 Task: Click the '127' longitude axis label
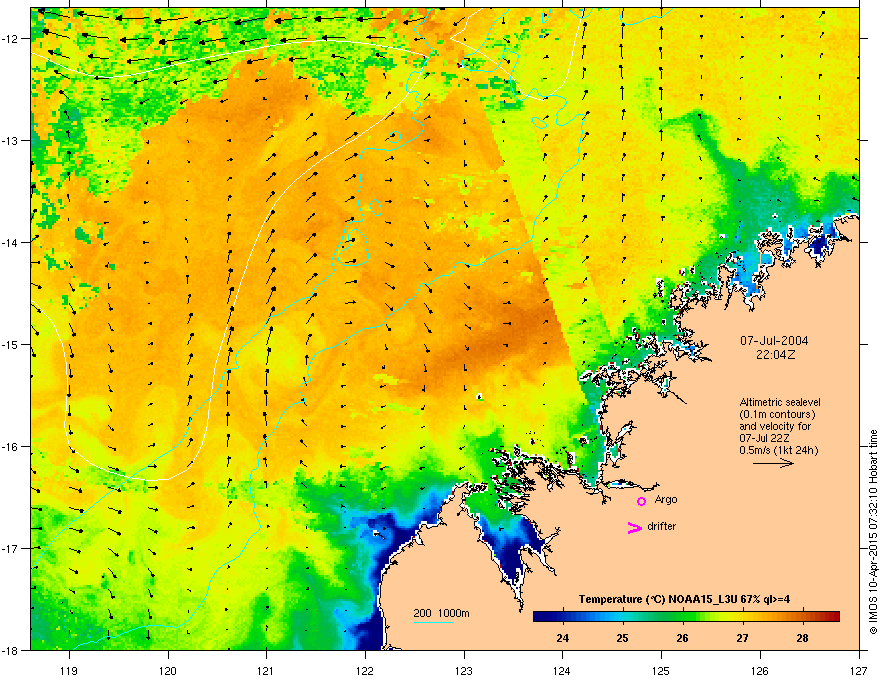[x=859, y=670]
